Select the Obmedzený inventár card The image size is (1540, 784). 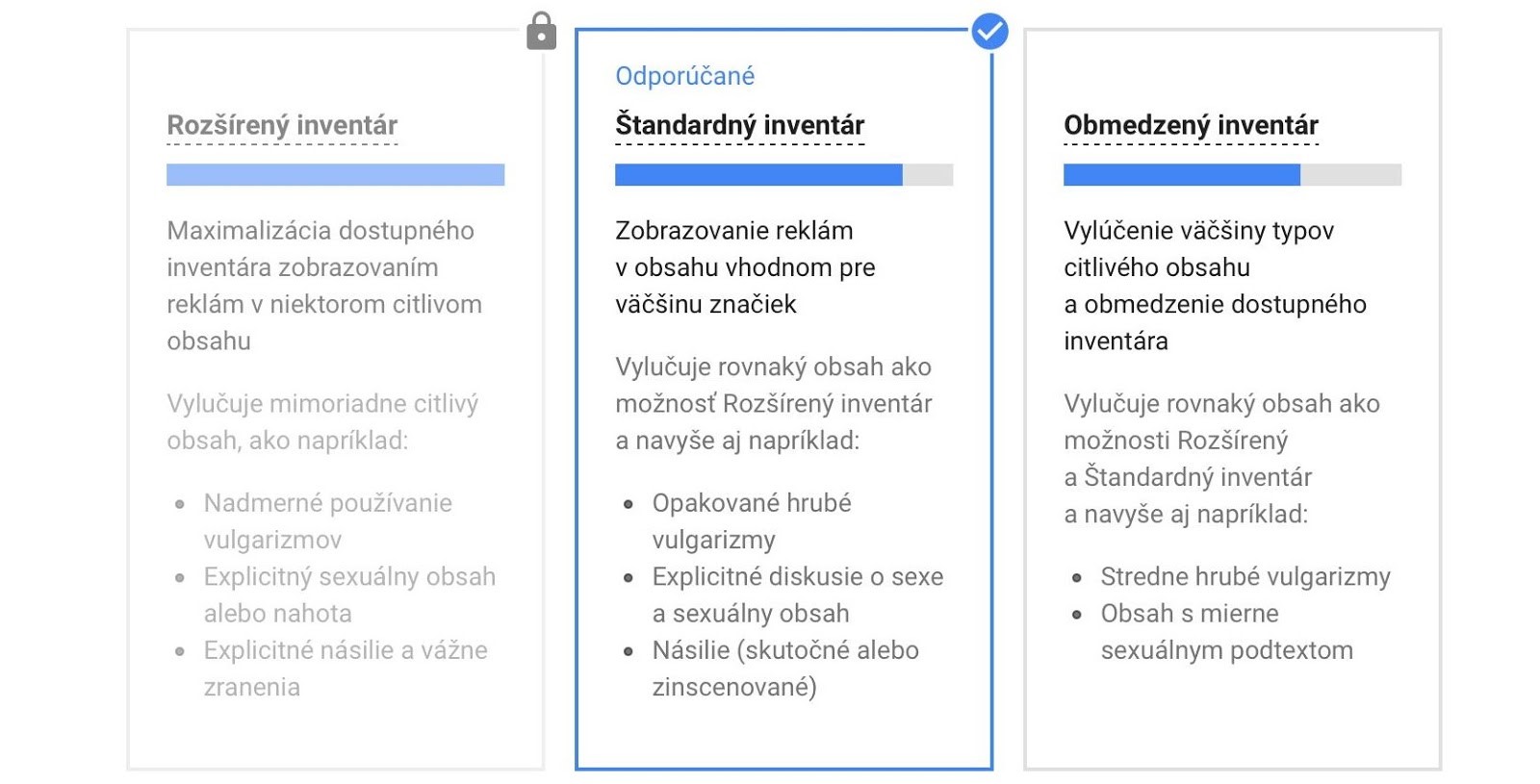coord(1233,399)
